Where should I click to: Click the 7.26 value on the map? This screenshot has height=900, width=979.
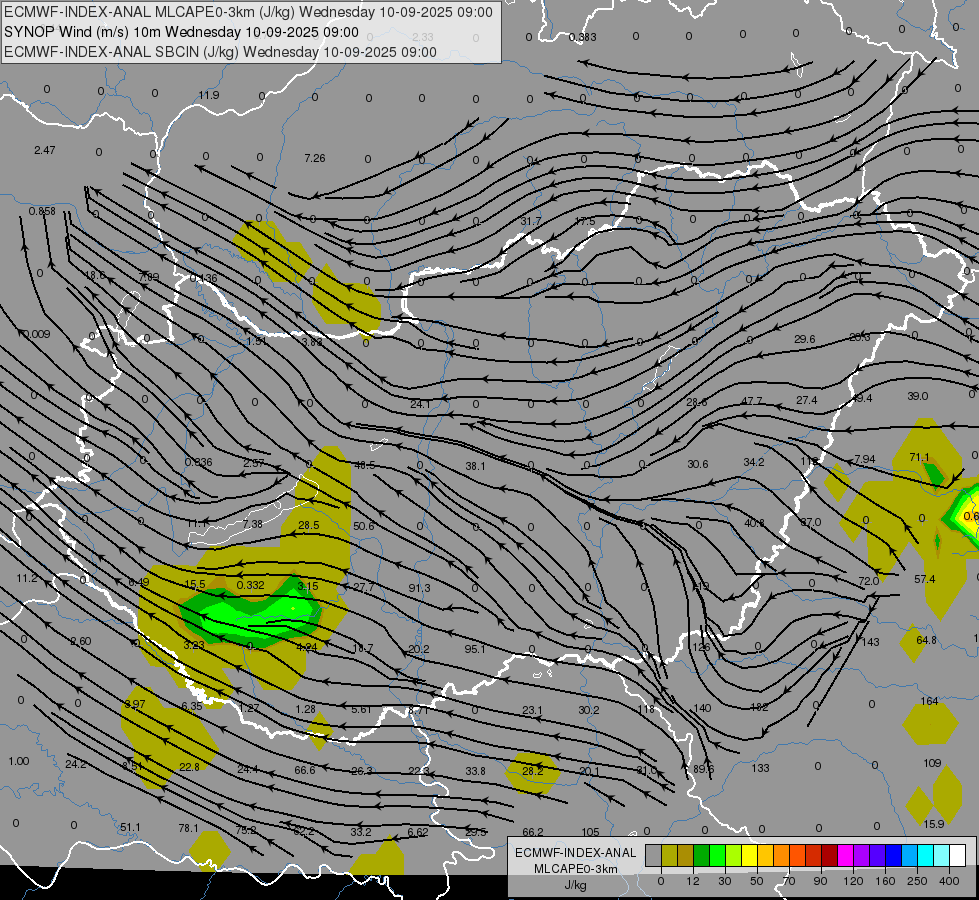[315, 158]
